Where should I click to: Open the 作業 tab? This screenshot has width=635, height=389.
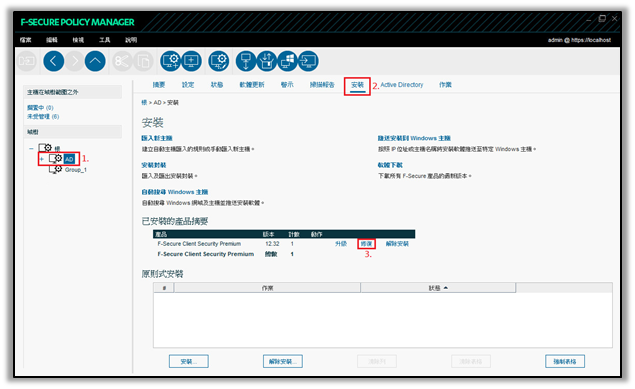tap(445, 85)
